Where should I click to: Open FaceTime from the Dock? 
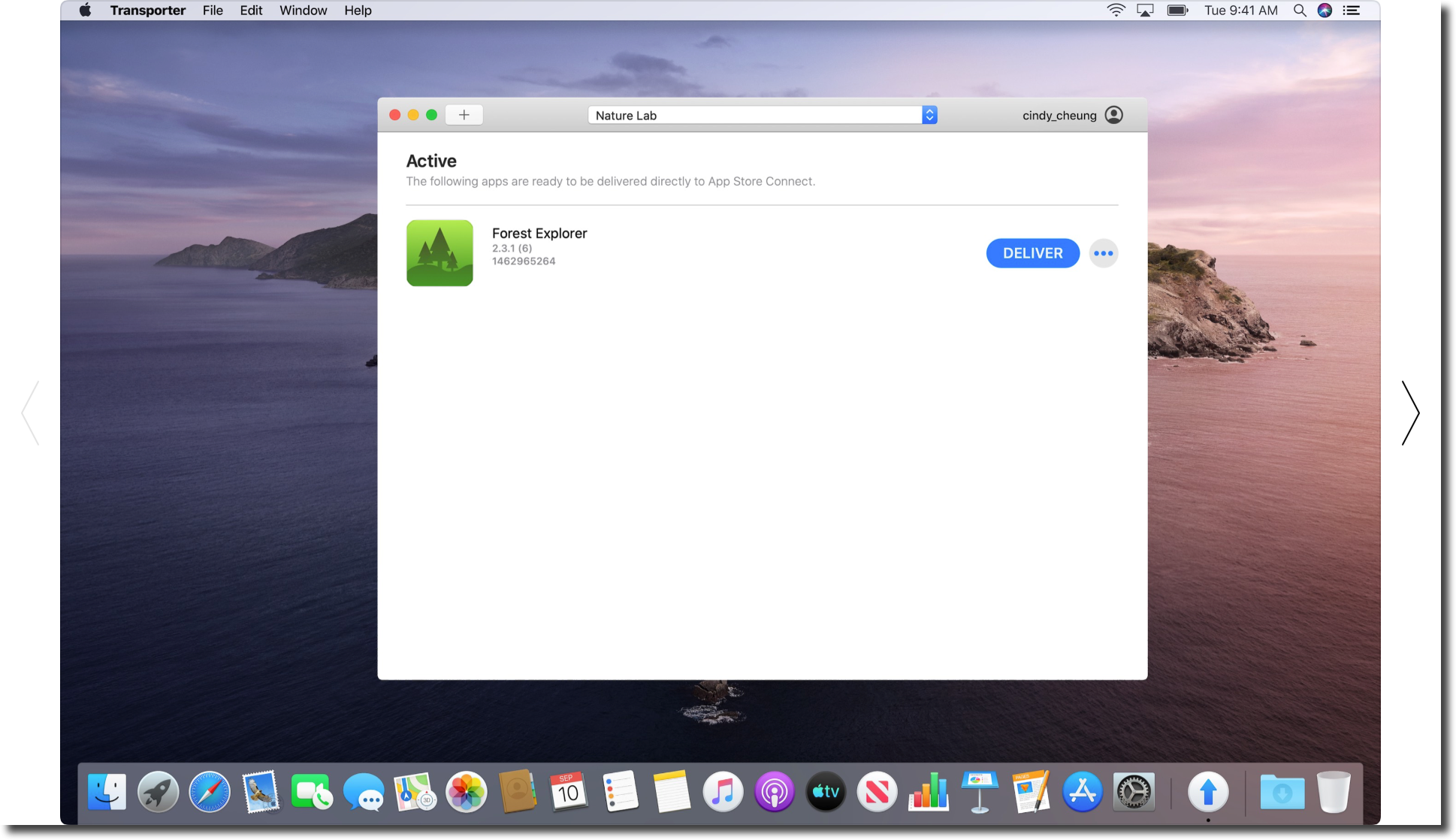311,792
